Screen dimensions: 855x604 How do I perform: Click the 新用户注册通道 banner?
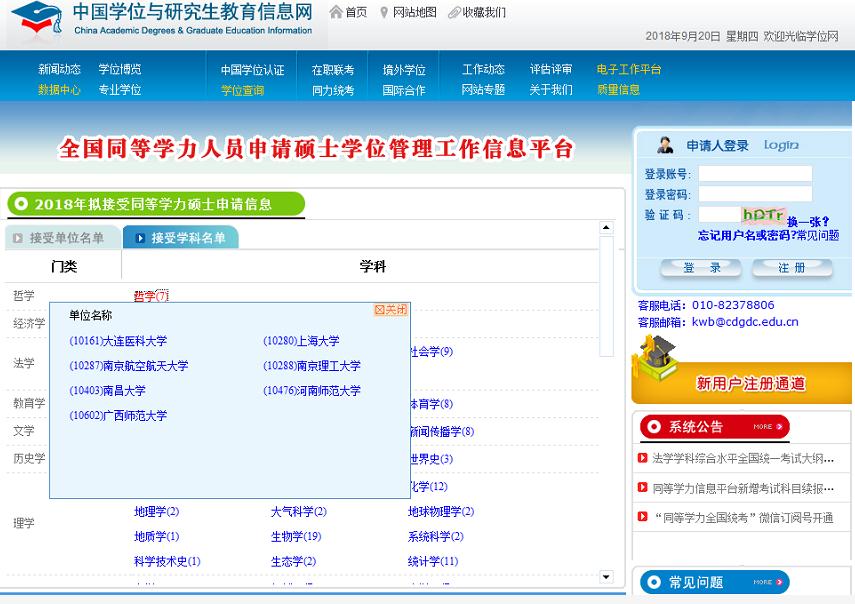(743, 370)
